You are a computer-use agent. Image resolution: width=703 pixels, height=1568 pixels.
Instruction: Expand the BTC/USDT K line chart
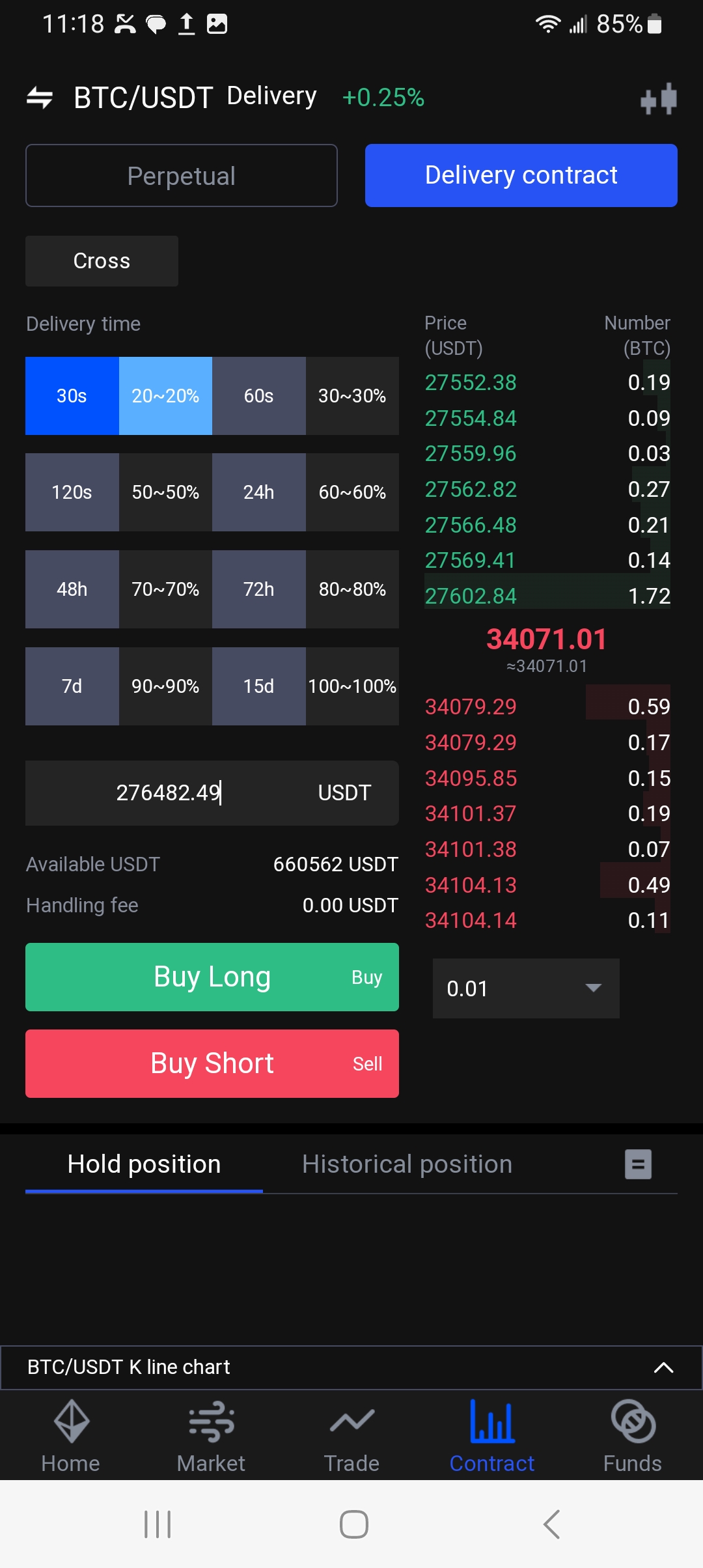(x=663, y=1367)
